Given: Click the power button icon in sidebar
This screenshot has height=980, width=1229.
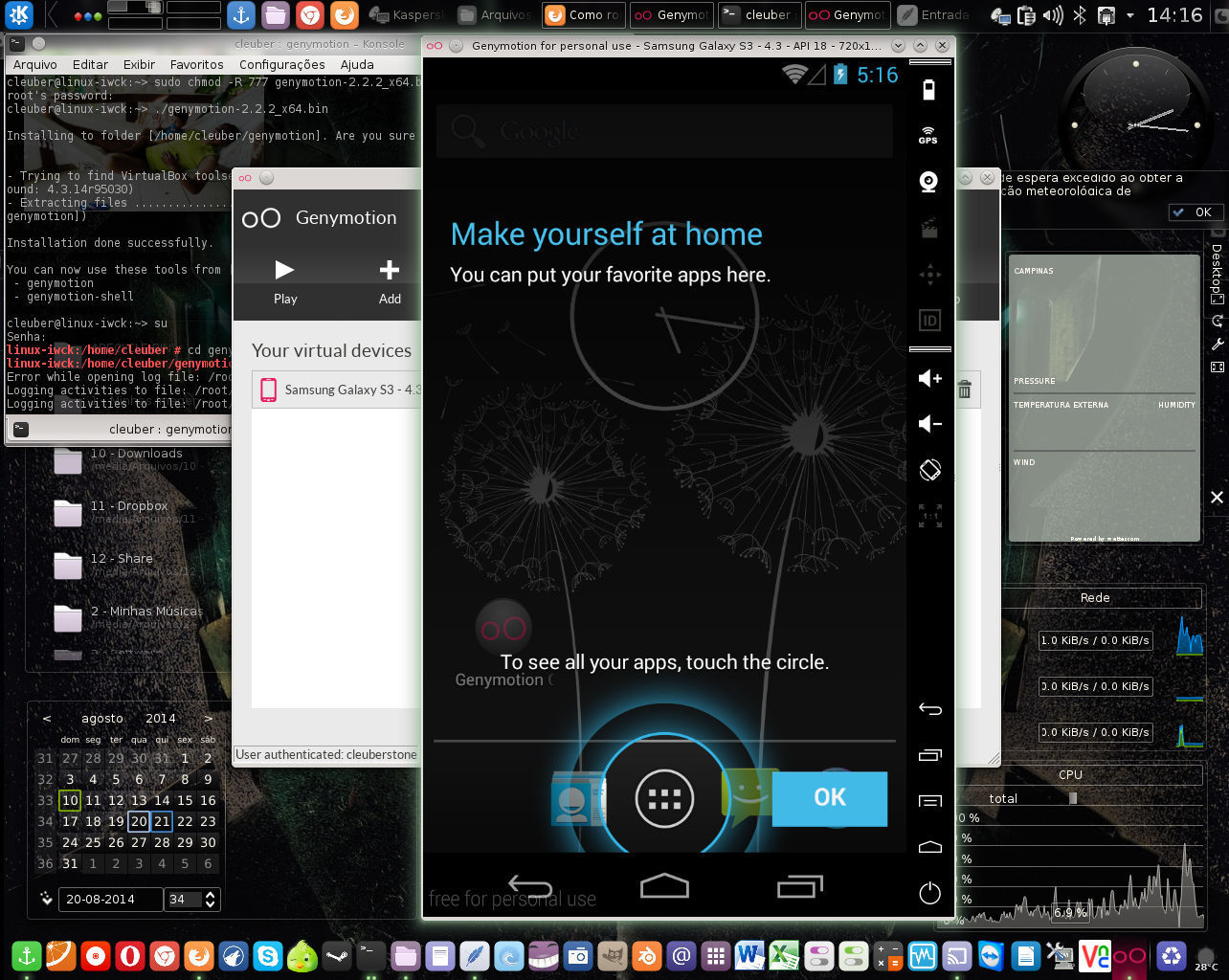Looking at the screenshot, I should coord(929,893).
